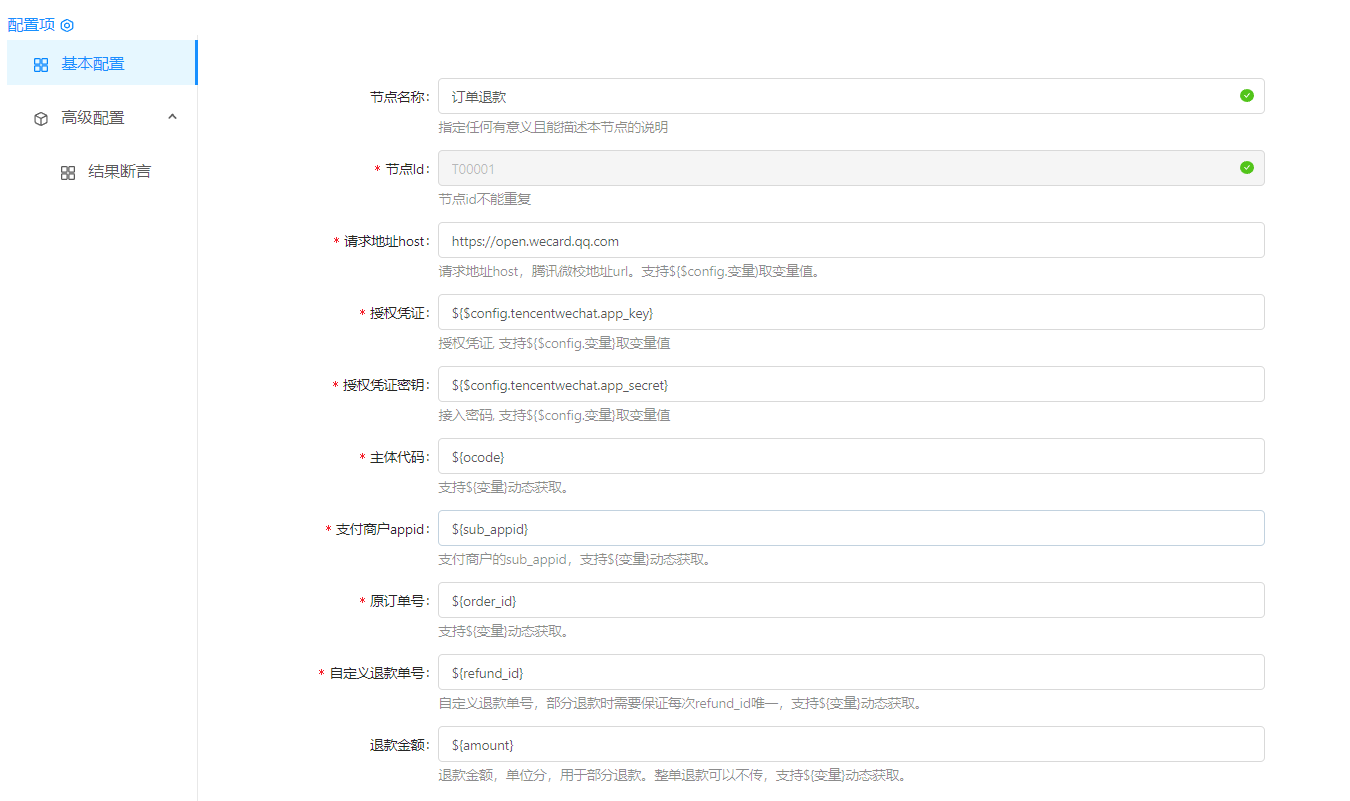This screenshot has height=801, width=1350.
Task: Click the 原订单号 ${order_id} field
Action: (850, 600)
